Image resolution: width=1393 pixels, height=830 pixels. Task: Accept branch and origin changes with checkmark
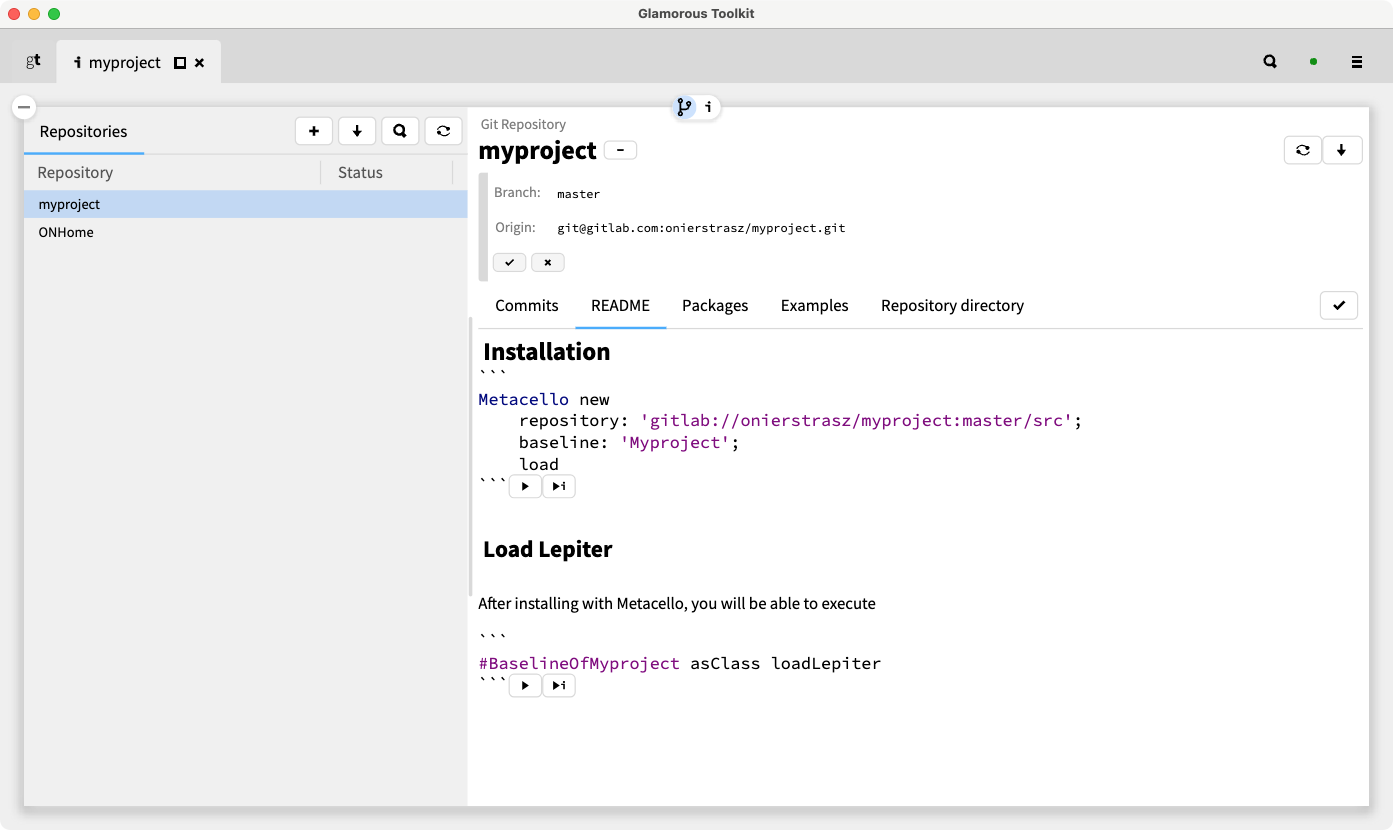pyautogui.click(x=509, y=262)
